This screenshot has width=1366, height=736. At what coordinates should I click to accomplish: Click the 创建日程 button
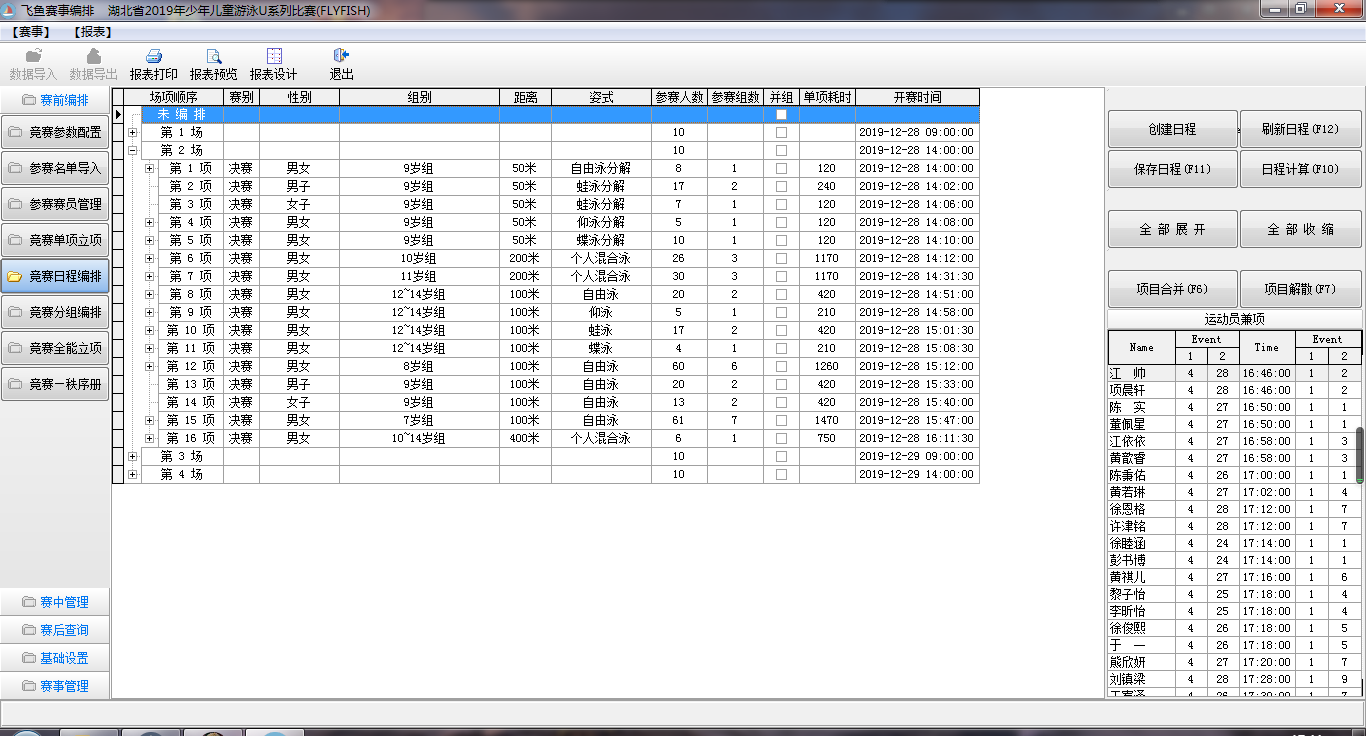pos(1172,129)
